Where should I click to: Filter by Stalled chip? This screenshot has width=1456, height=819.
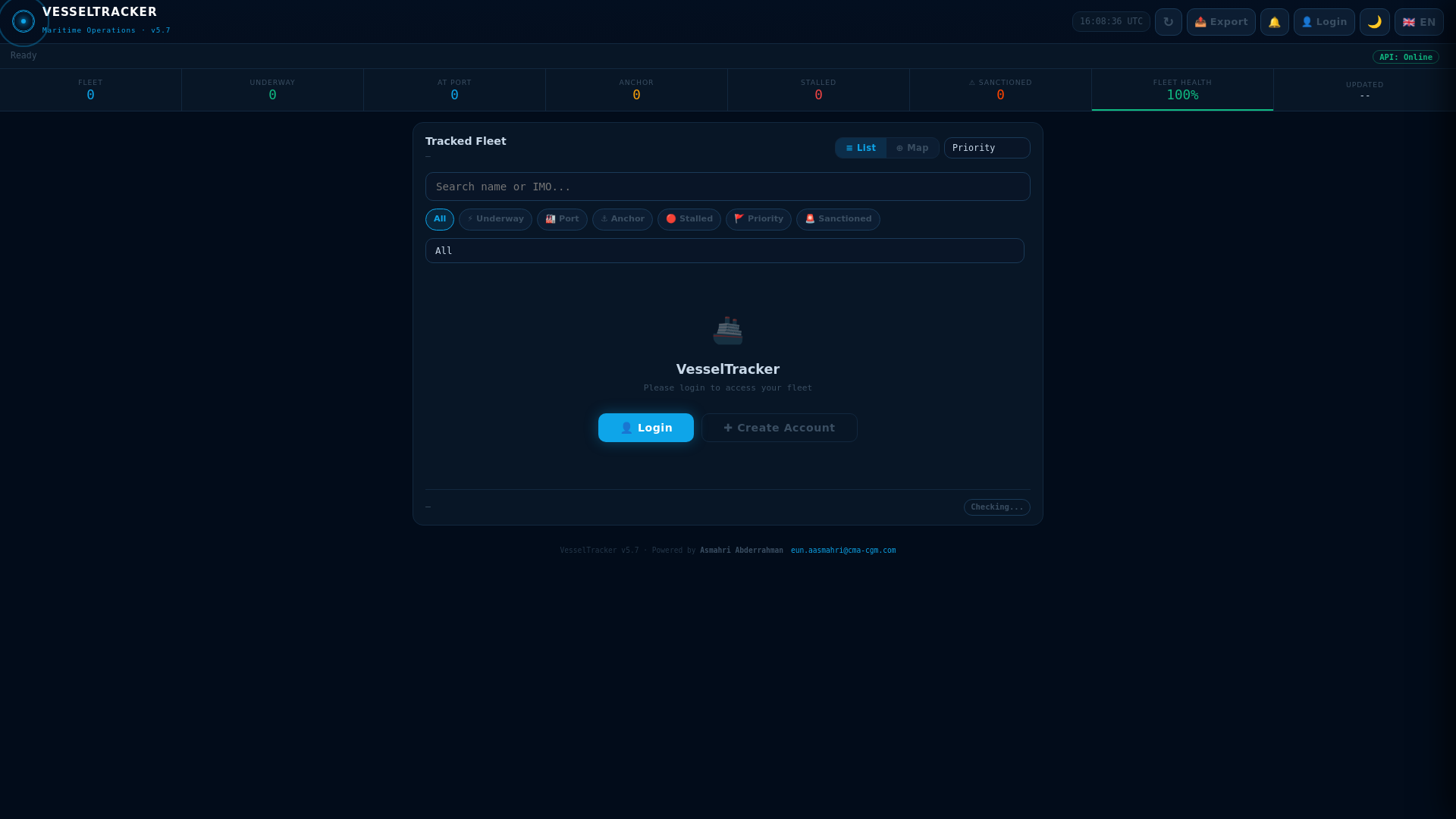coord(689,219)
